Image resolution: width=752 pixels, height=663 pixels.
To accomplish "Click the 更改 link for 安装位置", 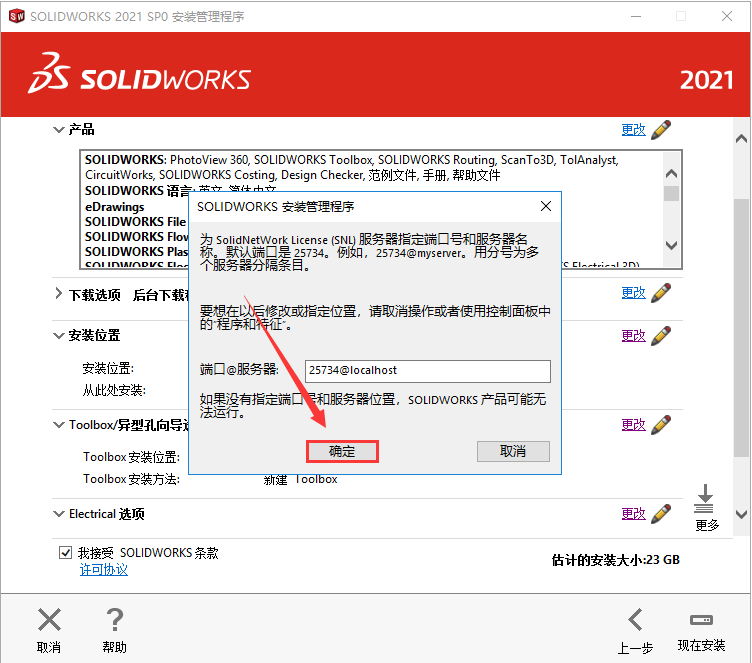I will [x=634, y=336].
